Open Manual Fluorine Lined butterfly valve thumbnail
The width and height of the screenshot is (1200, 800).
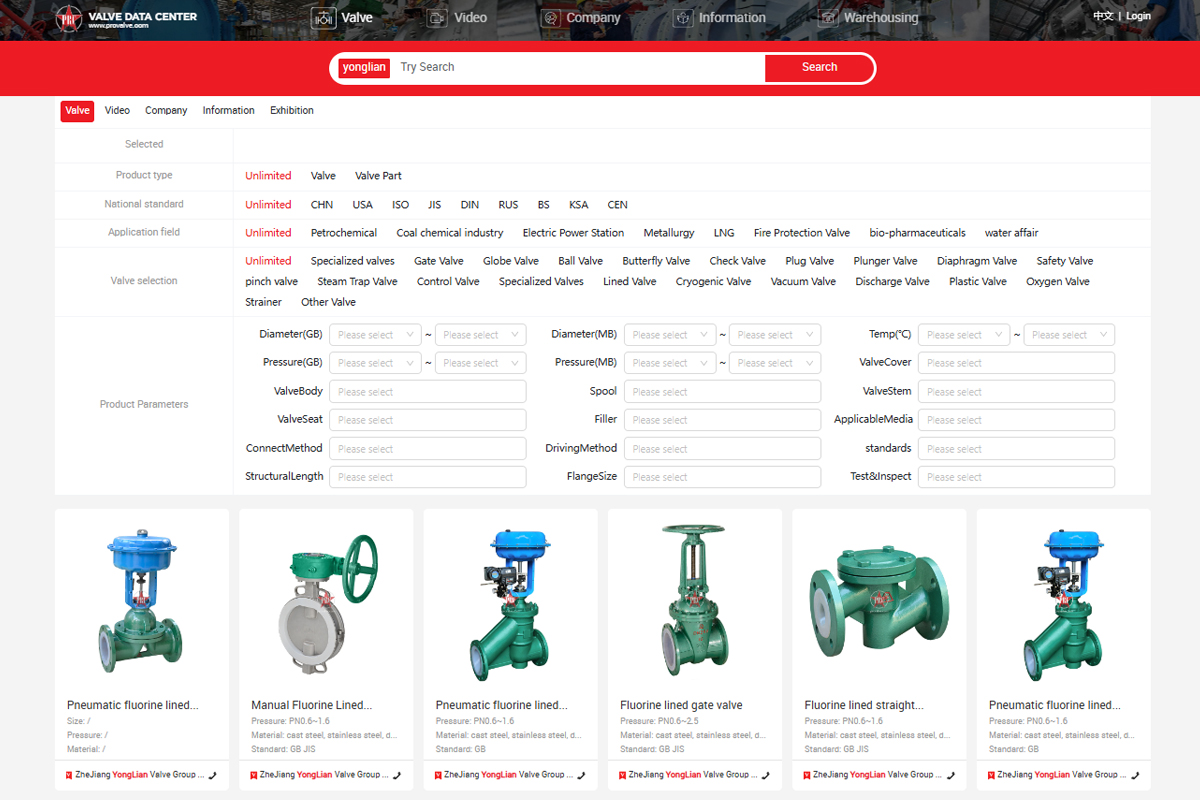[326, 600]
